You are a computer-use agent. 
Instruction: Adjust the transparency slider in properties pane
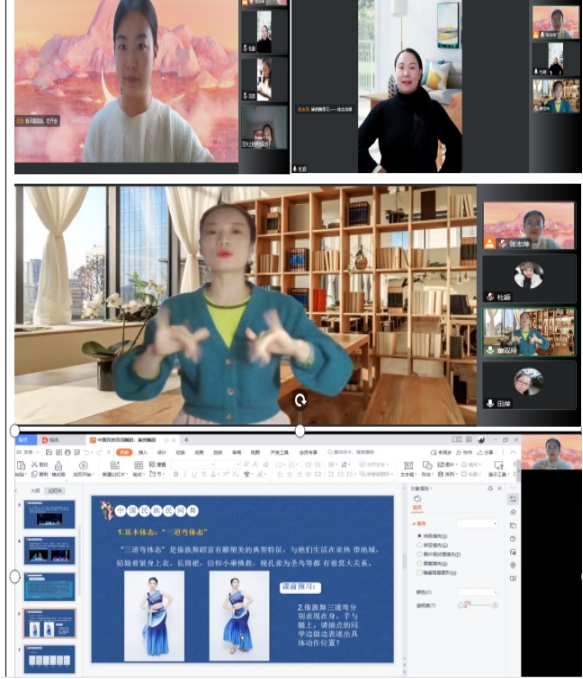(x=478, y=605)
